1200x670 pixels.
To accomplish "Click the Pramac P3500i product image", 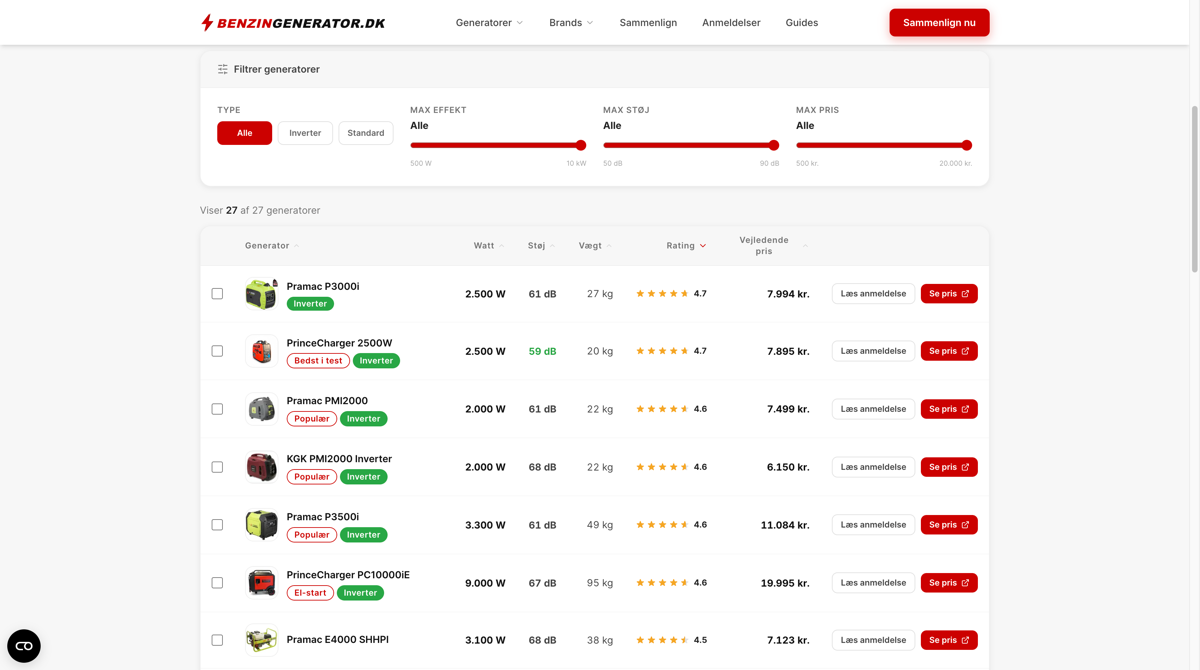I will [261, 525].
